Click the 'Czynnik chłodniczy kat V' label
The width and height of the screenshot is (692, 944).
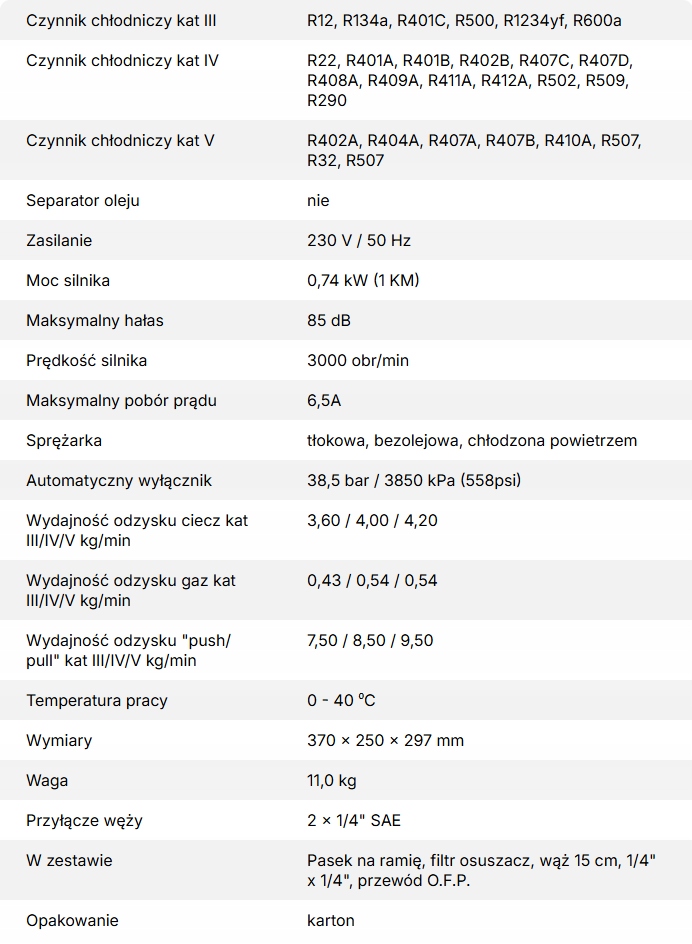click(120, 141)
